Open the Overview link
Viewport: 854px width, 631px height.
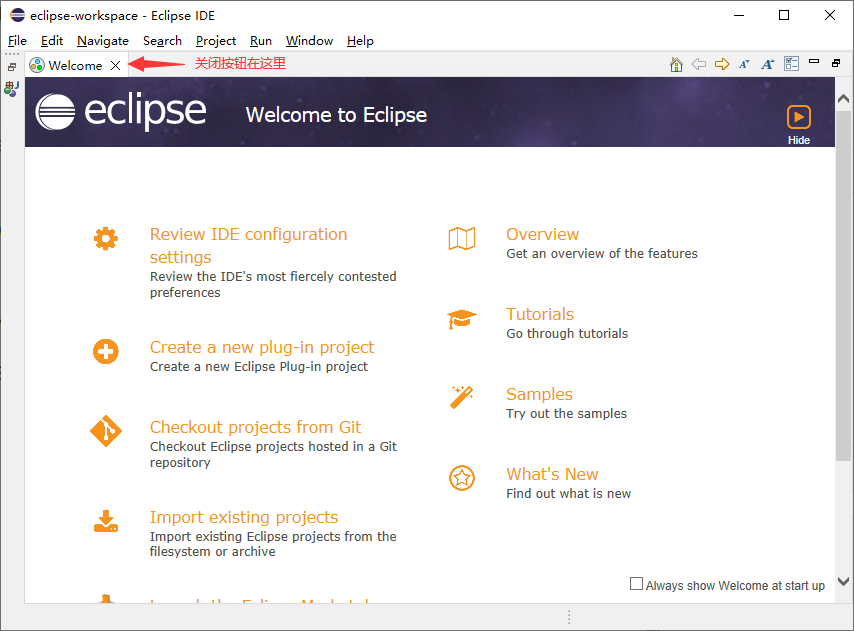click(x=542, y=234)
